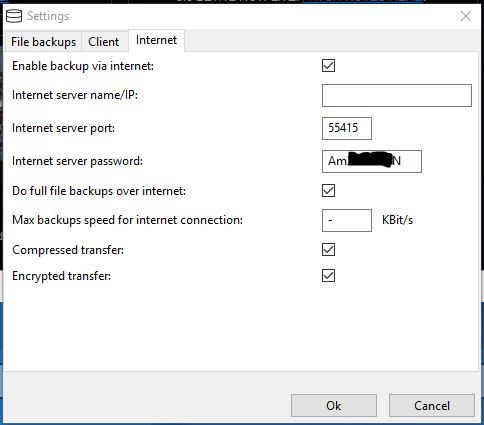Click the Cancel button

click(x=432, y=406)
